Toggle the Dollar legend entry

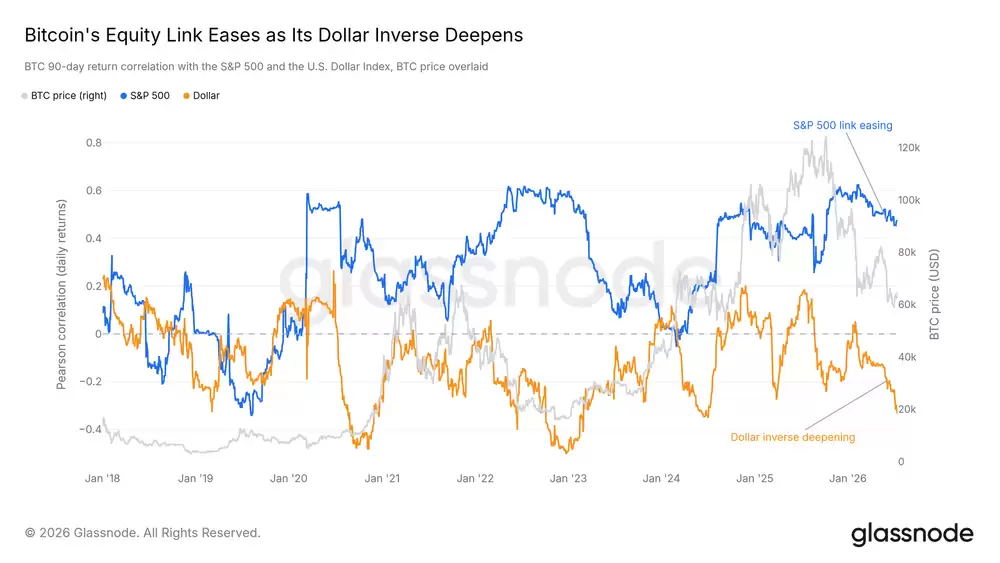pos(202,96)
